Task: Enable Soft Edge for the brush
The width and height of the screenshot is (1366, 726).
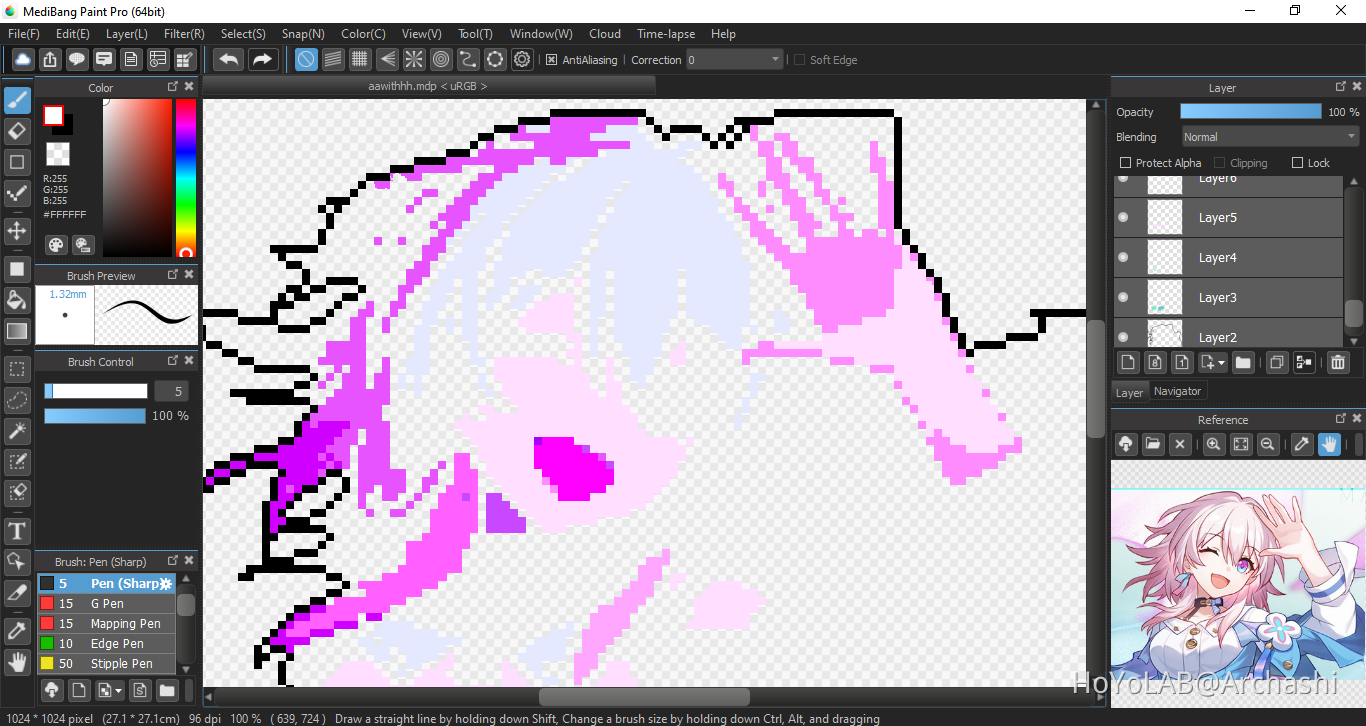Action: (x=800, y=59)
